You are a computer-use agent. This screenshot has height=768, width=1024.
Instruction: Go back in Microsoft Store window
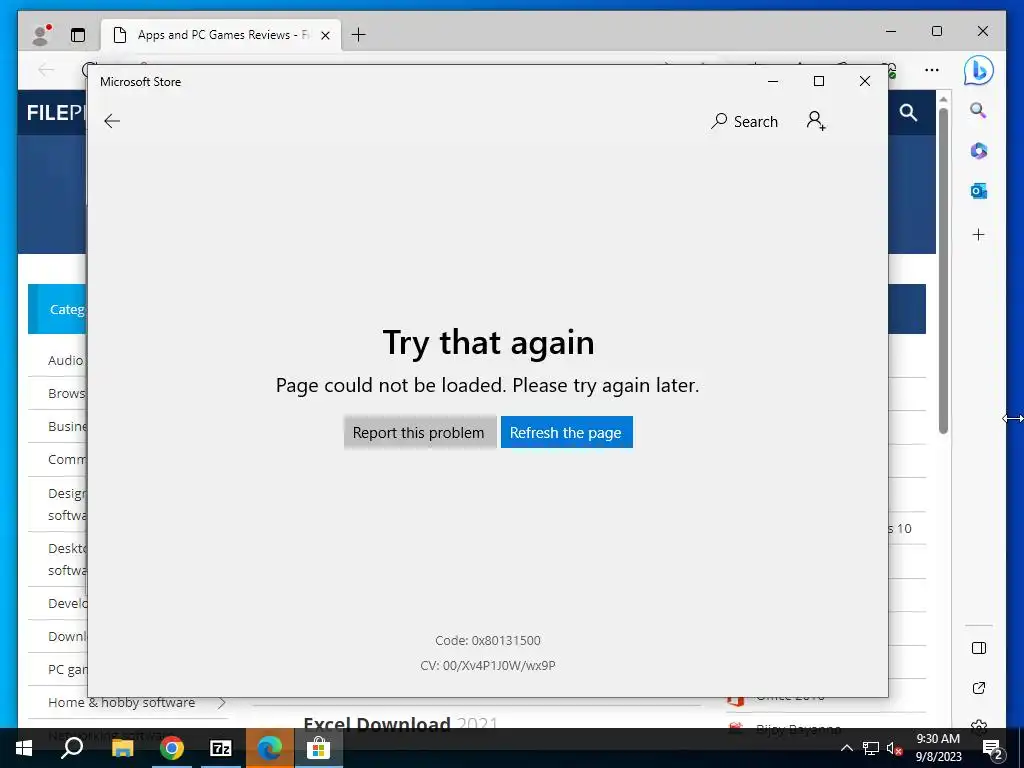click(112, 121)
